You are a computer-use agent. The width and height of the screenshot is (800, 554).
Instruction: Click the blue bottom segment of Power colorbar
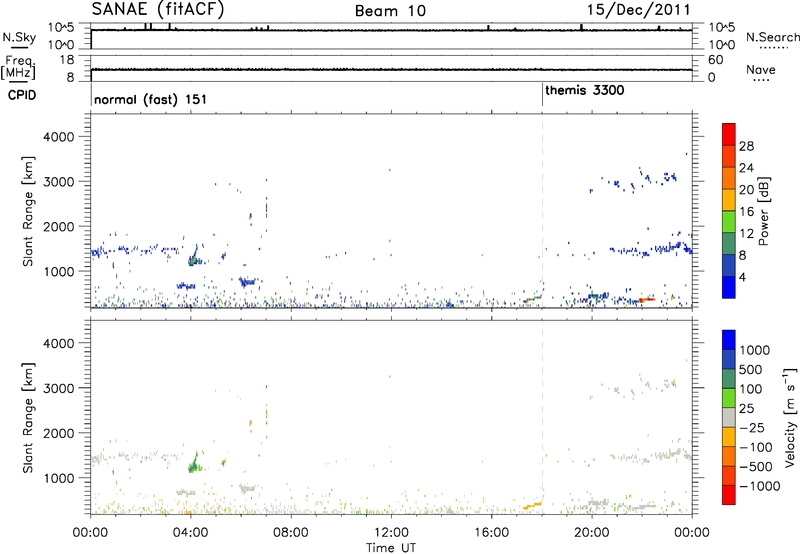tap(729, 287)
